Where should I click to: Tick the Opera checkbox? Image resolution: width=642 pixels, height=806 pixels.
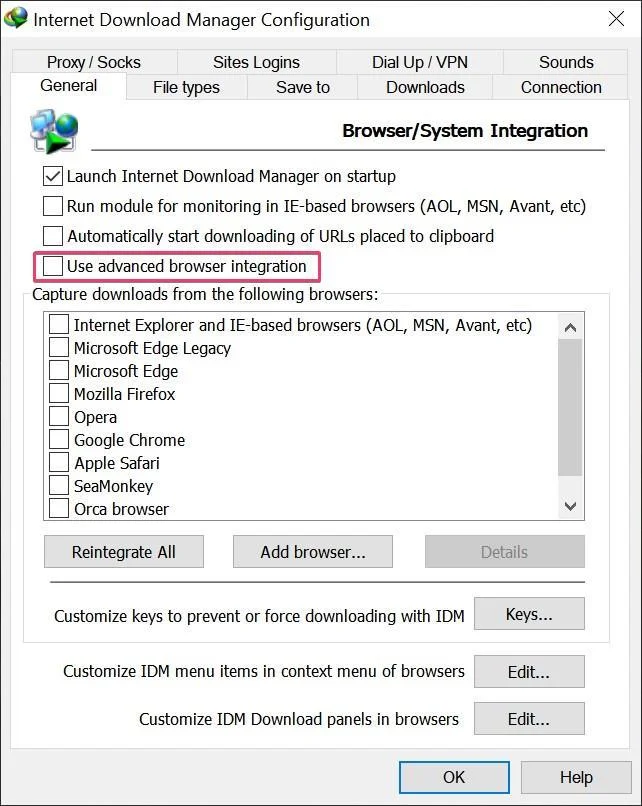click(x=59, y=416)
